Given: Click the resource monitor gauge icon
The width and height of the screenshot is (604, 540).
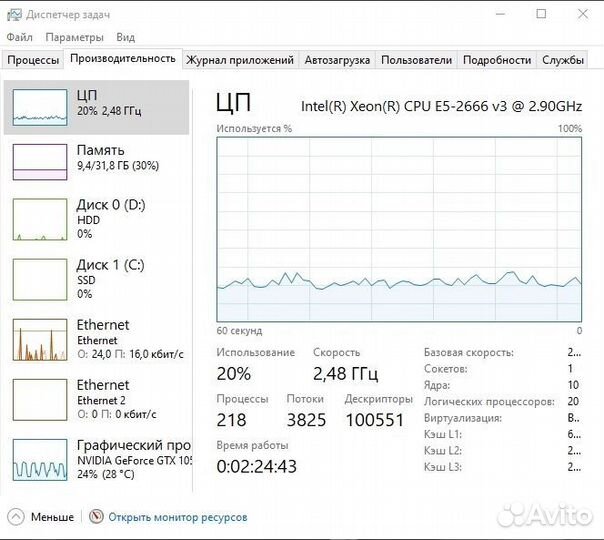Looking at the screenshot, I should pos(96,517).
